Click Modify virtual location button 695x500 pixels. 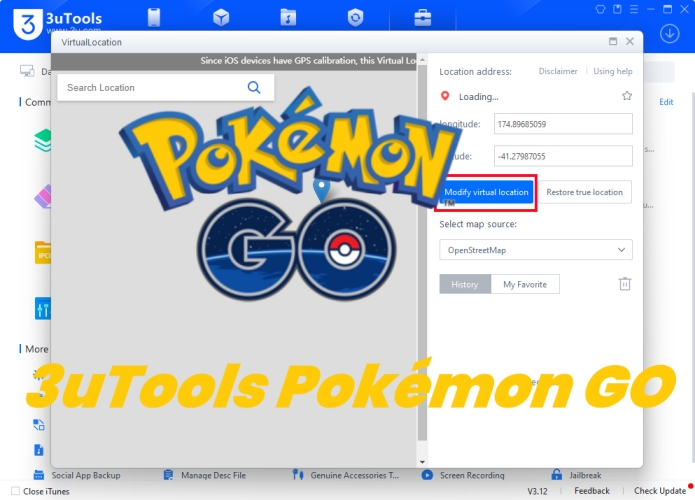click(x=486, y=192)
